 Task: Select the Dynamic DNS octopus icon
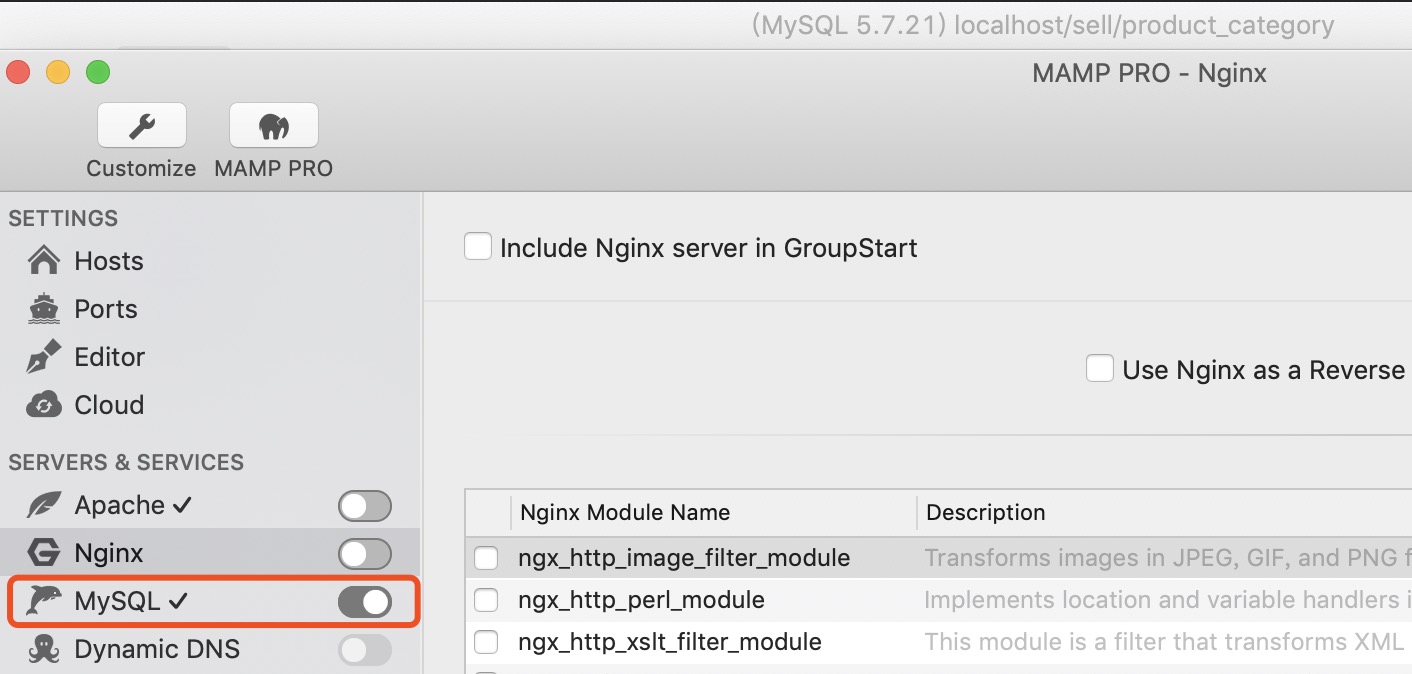pos(44,649)
